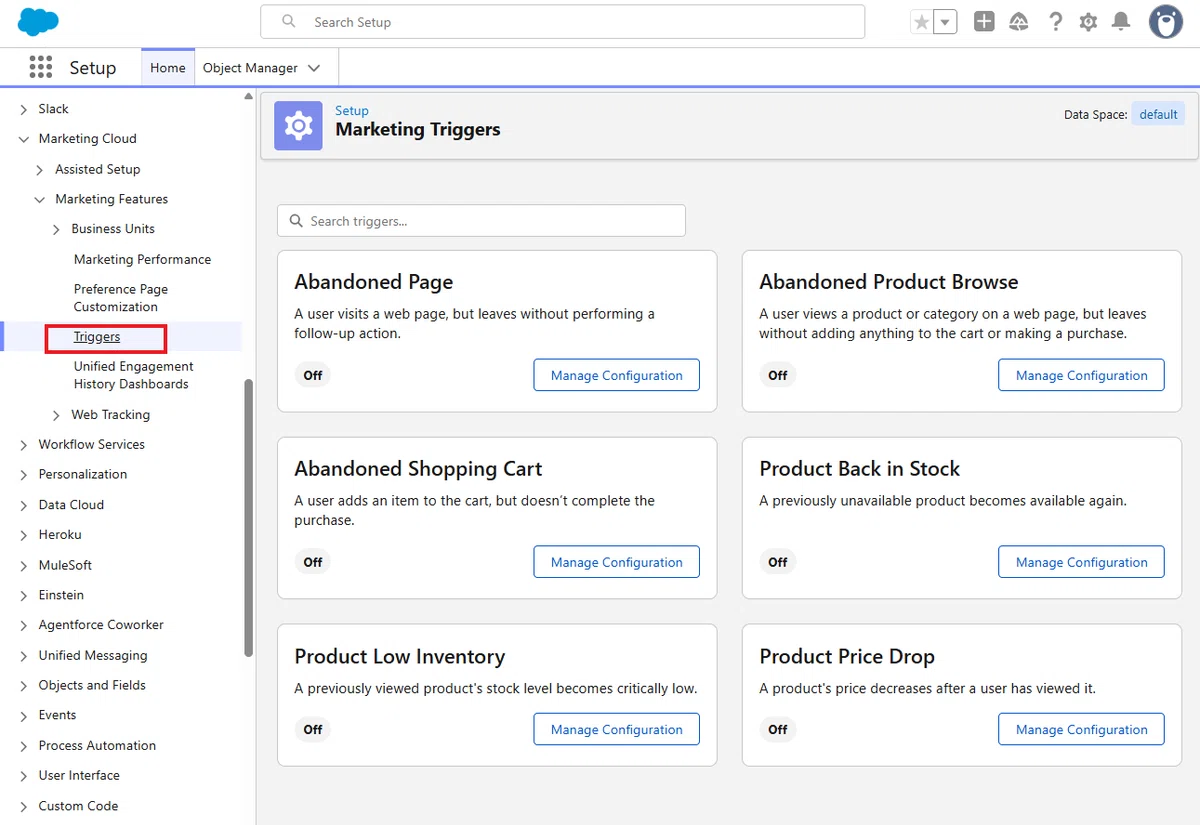Open Preference Page Customization in sidebar
Image resolution: width=1200 pixels, height=825 pixels.
121,298
